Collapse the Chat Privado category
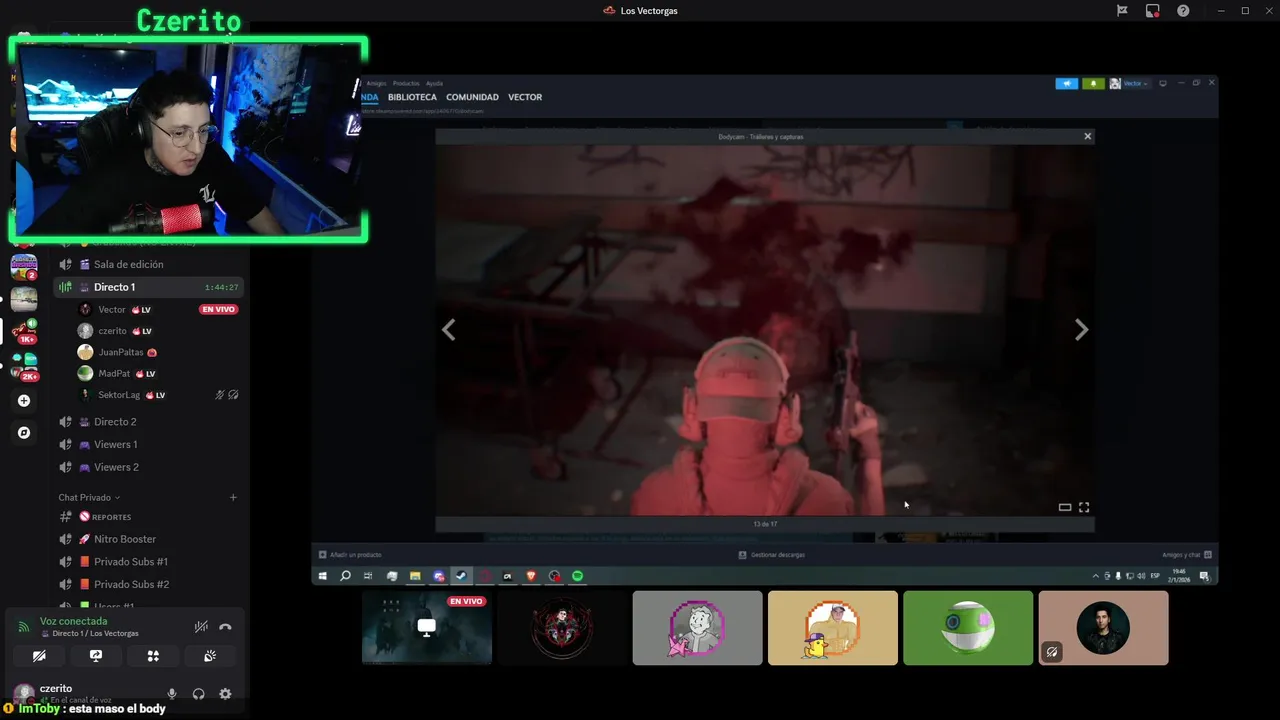This screenshot has height=720, width=1280. pyautogui.click(x=89, y=497)
